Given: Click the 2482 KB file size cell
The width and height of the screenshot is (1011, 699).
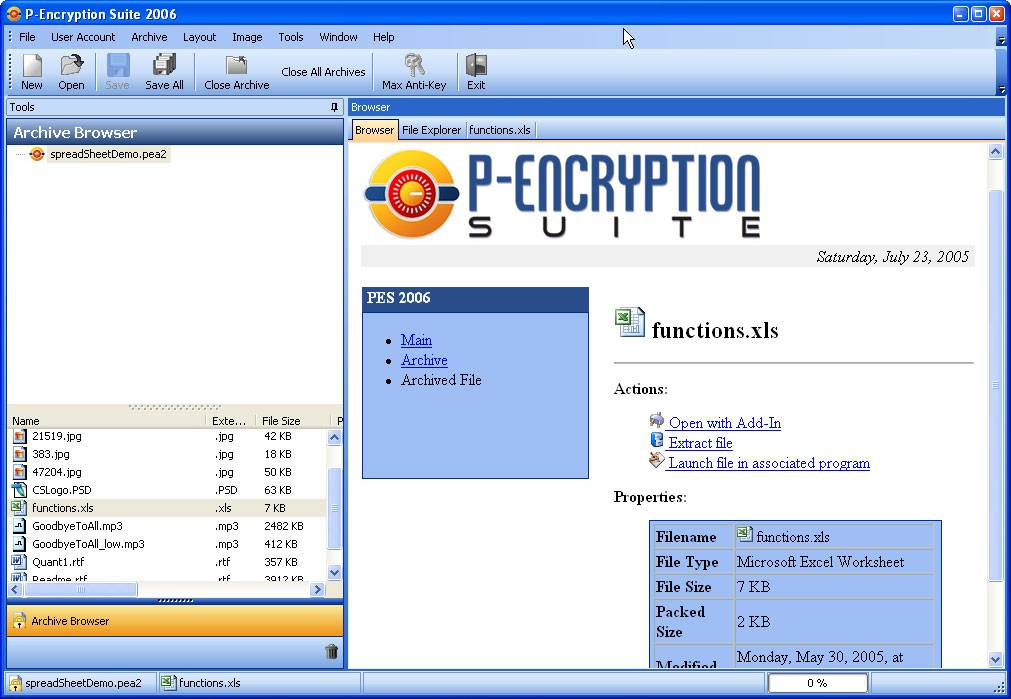Looking at the screenshot, I should [284, 526].
